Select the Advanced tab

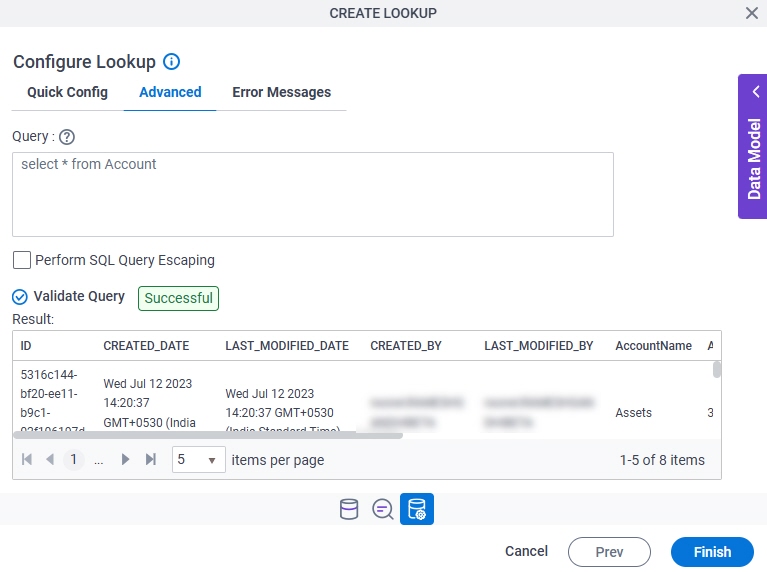[170, 92]
